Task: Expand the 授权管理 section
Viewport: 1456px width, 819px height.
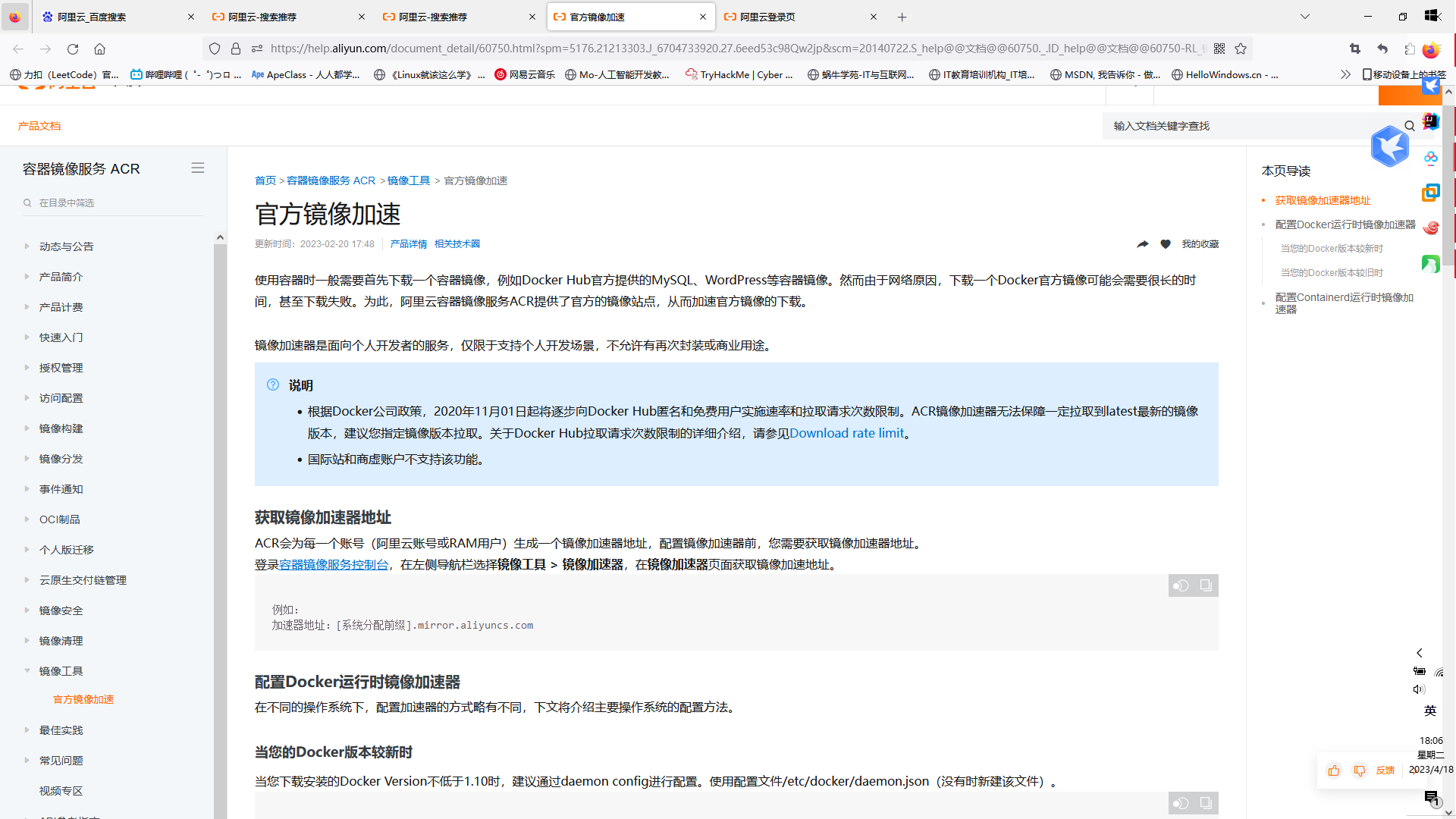Action: coord(27,368)
